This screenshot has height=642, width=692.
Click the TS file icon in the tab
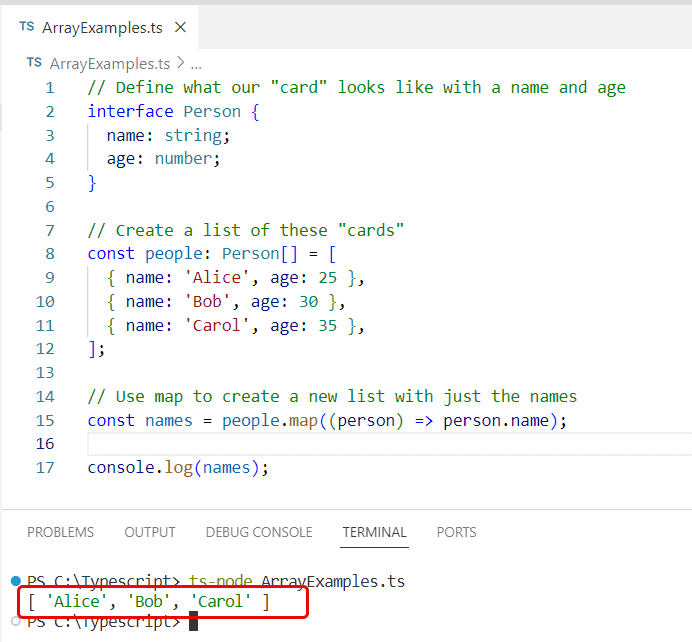click(x=26, y=27)
